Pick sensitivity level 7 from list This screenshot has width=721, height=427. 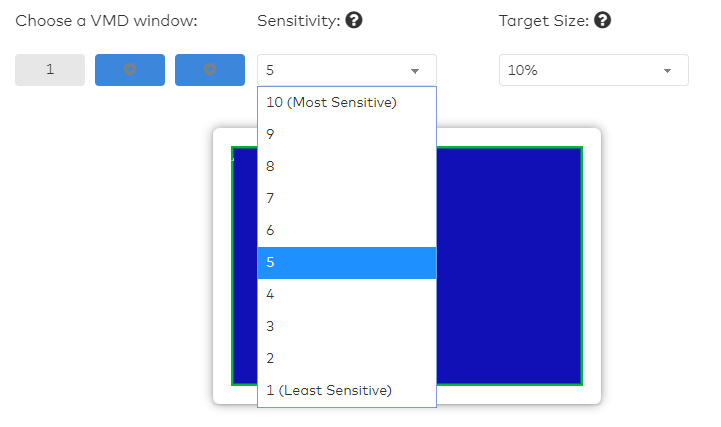click(x=346, y=198)
